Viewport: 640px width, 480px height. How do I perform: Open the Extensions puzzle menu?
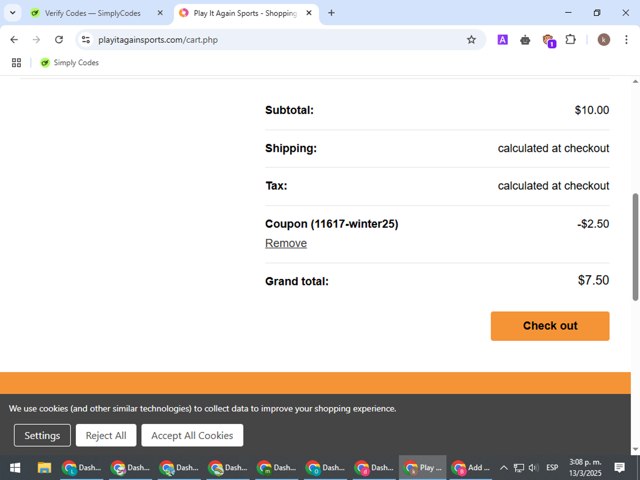[571, 40]
